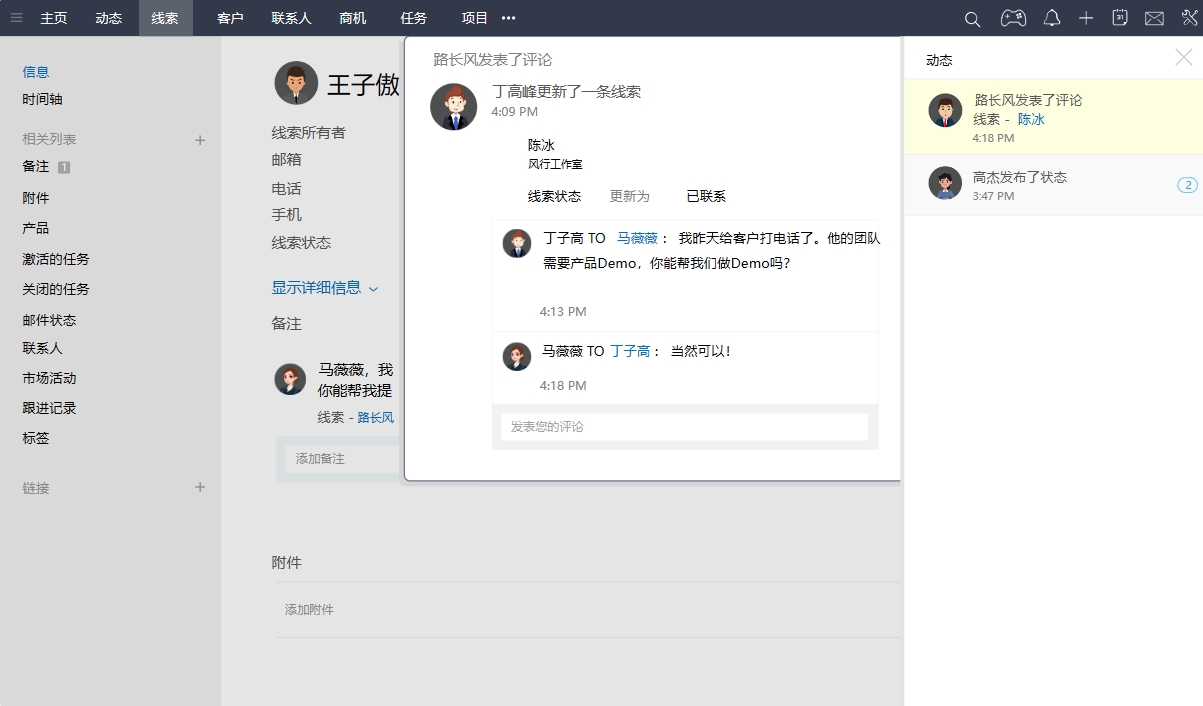The height and width of the screenshot is (706, 1203).
Task: Open the more tabs menu via ellipsis
Action: pos(508,17)
